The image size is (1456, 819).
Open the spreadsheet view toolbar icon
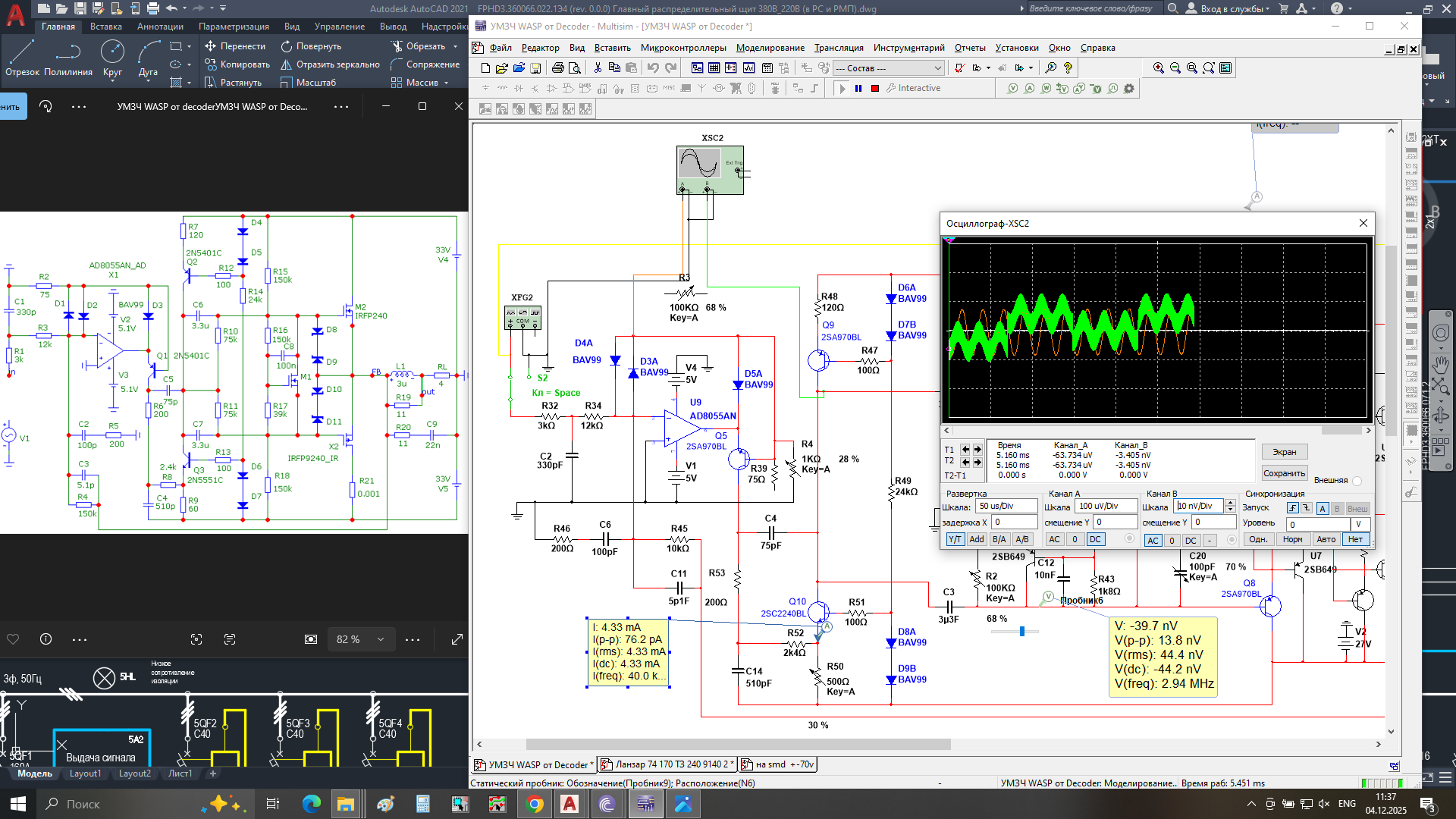pos(714,68)
